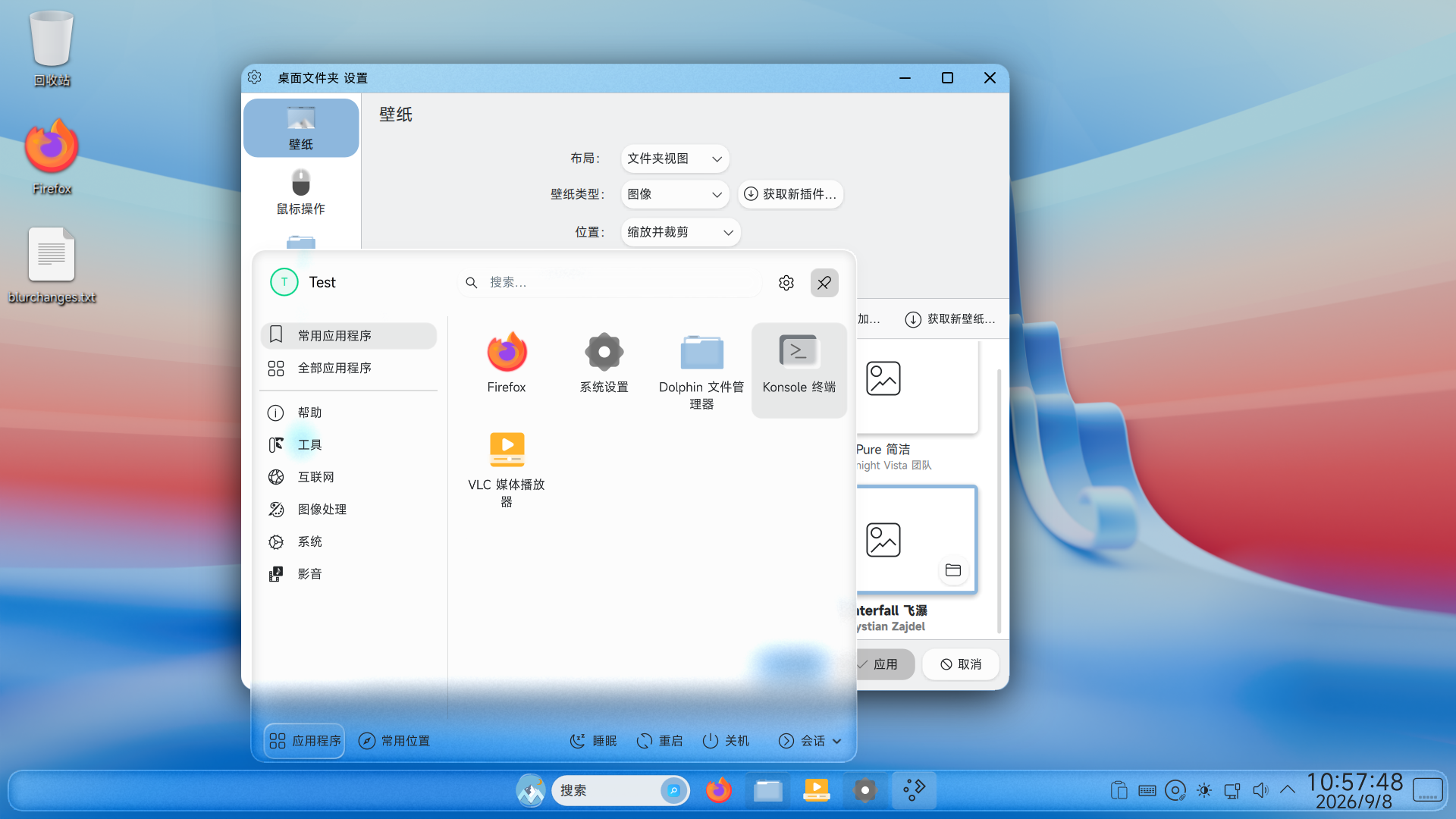
Task: Open the 系统 category
Action: click(349, 541)
